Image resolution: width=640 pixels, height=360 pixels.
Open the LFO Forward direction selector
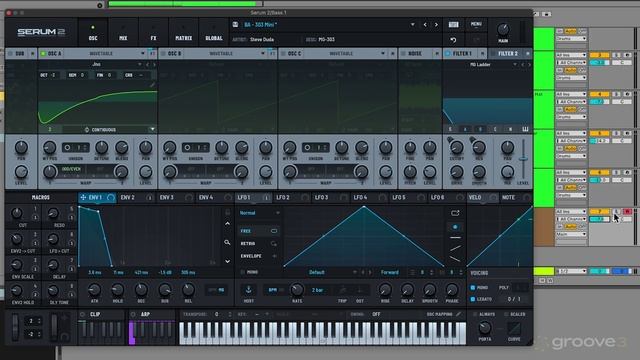pos(389,272)
